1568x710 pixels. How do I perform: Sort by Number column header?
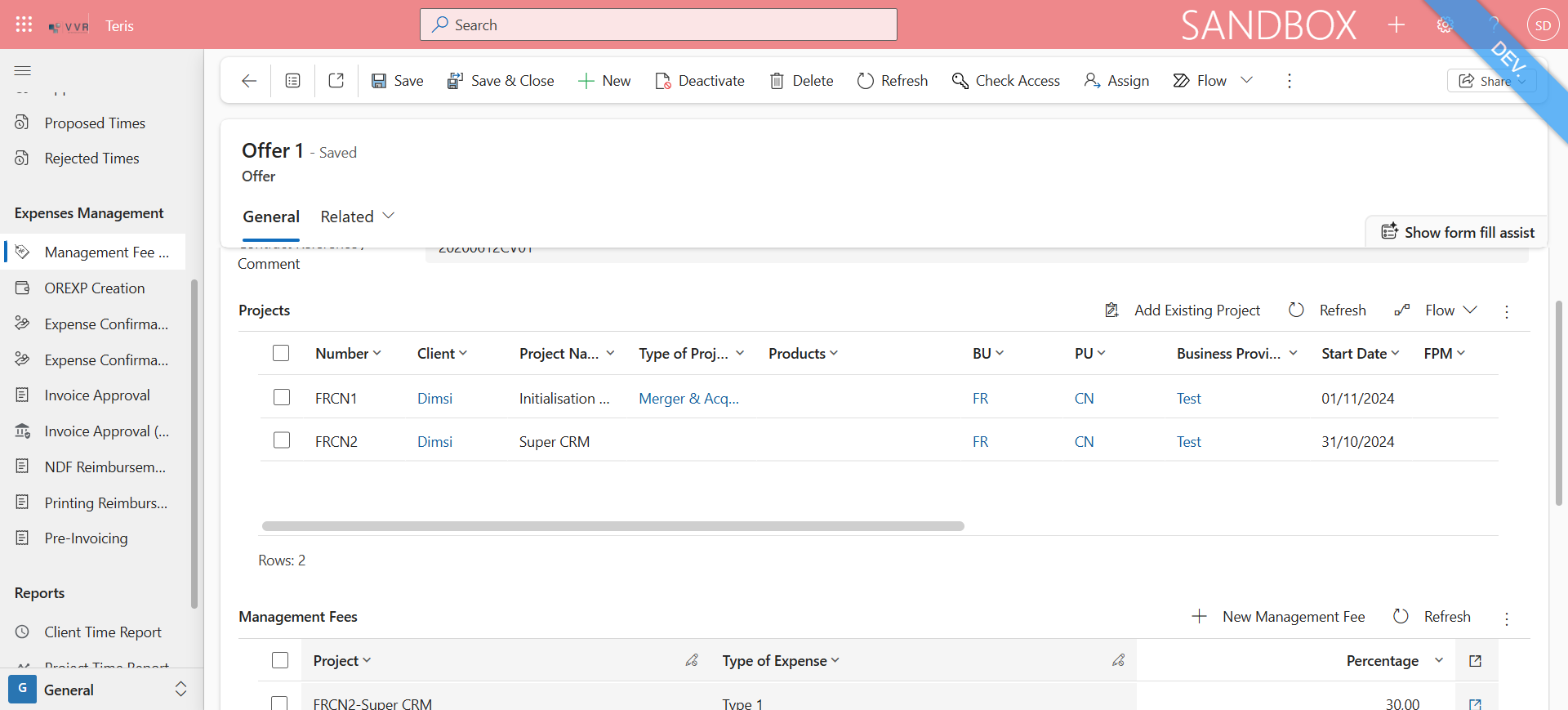pos(348,354)
